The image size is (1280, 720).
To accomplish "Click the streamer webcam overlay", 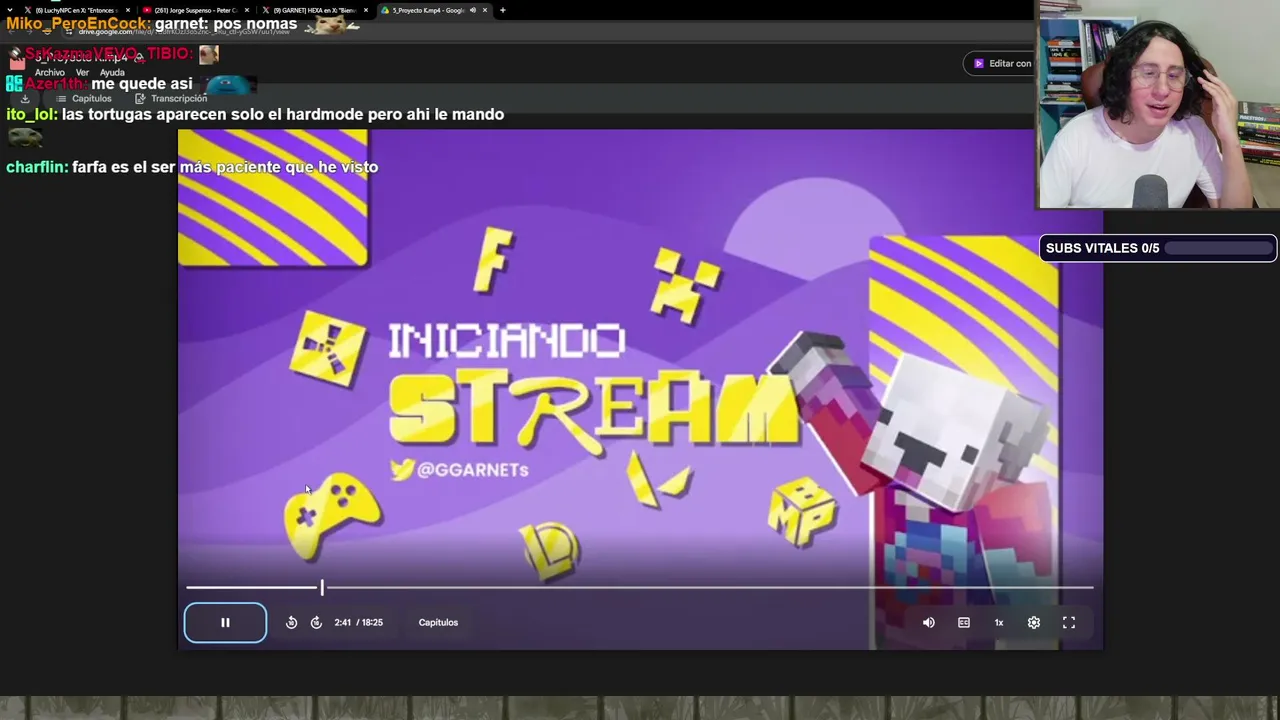I will (1158, 104).
